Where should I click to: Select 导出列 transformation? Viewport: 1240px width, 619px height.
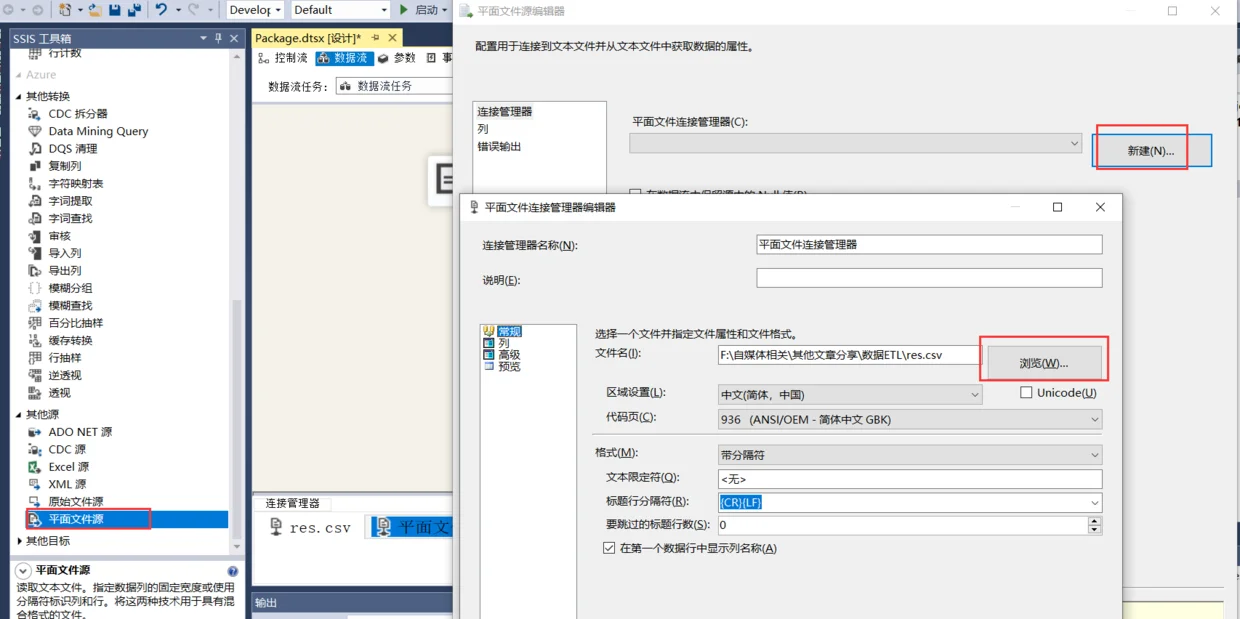65,271
